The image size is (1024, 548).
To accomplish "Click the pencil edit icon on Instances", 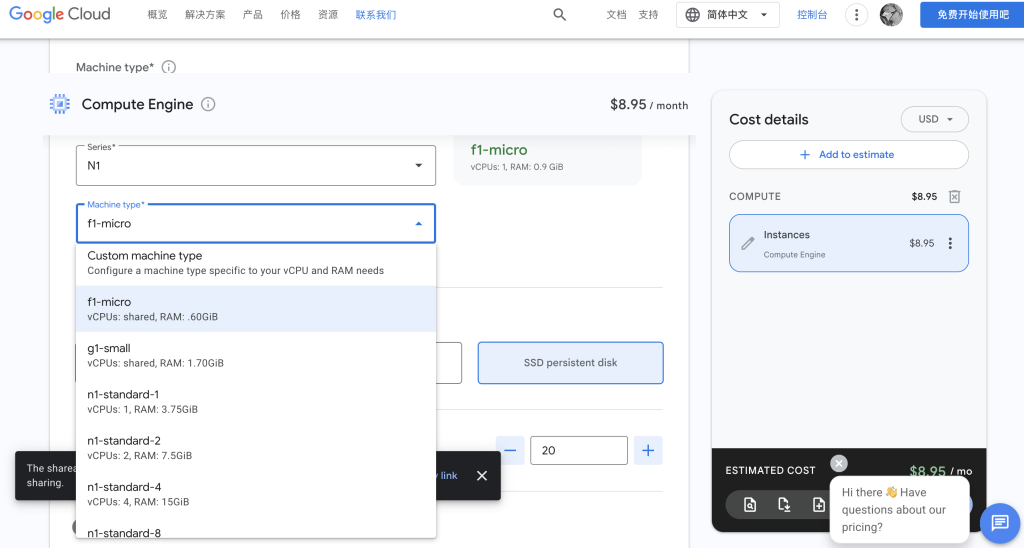I will click(x=748, y=244).
